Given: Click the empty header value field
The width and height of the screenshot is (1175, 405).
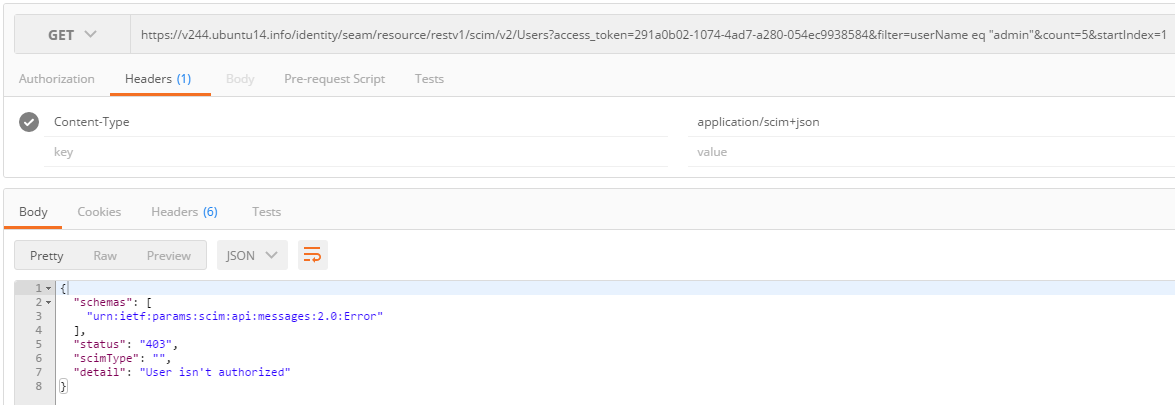Looking at the screenshot, I should point(930,152).
